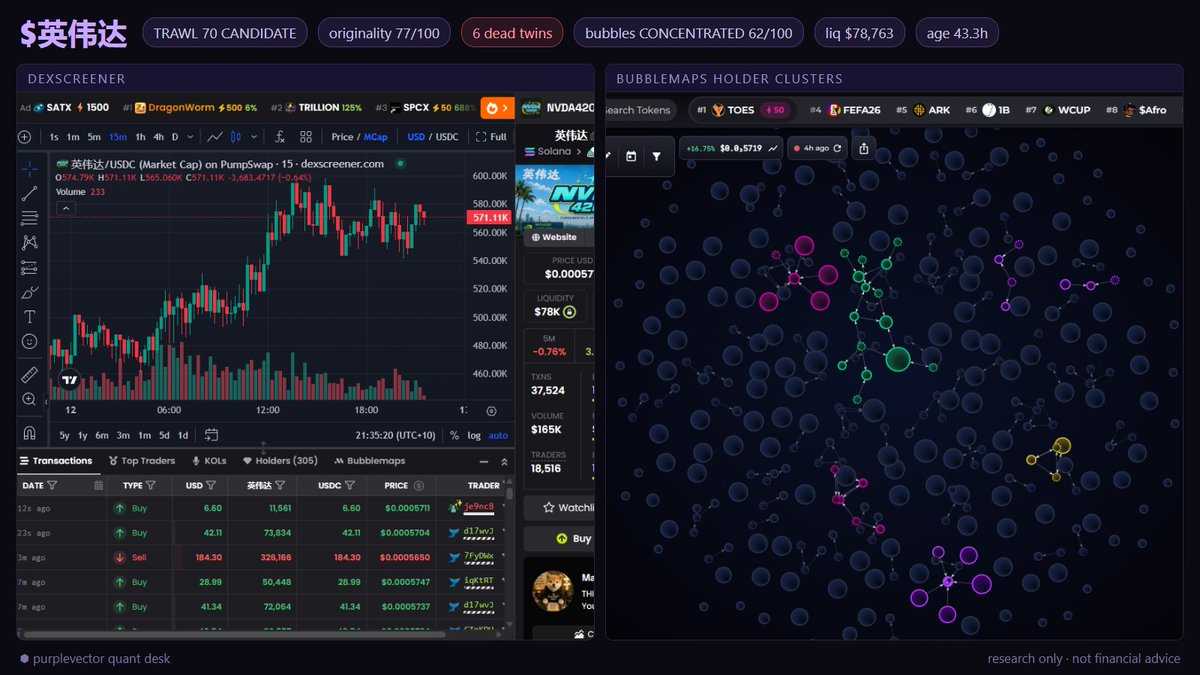Minimize the transactions panel dash icon
Viewport: 1200px width, 675px height.
click(485, 461)
